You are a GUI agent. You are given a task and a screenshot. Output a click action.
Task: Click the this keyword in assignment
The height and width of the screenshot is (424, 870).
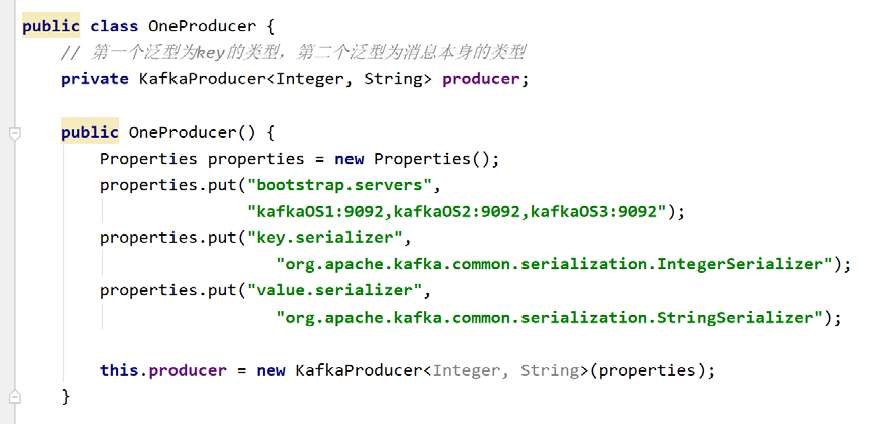click(x=119, y=370)
